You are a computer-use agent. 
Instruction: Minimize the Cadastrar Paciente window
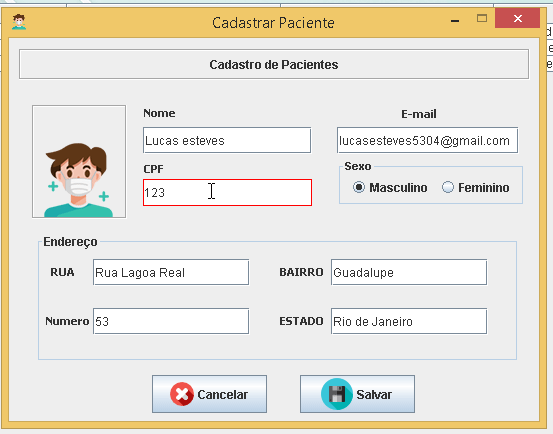point(455,20)
